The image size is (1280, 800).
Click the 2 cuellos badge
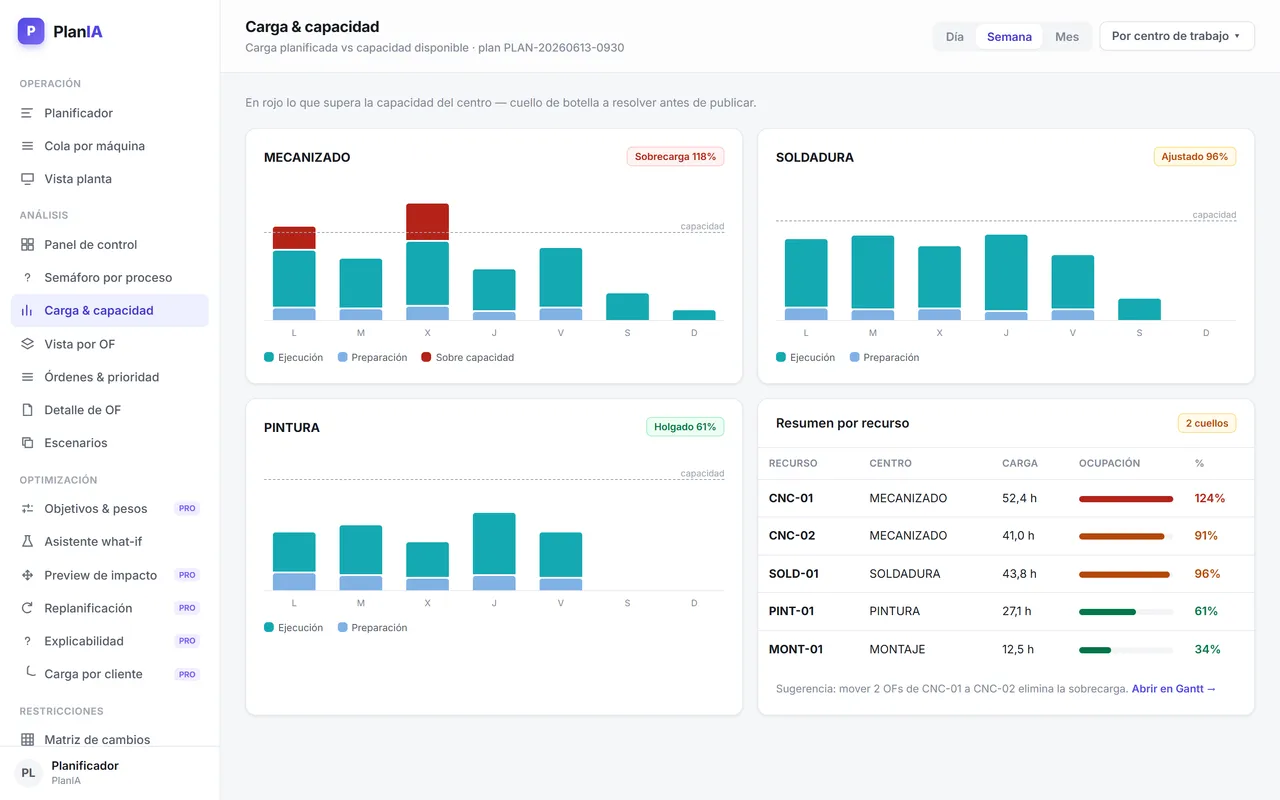point(1207,423)
